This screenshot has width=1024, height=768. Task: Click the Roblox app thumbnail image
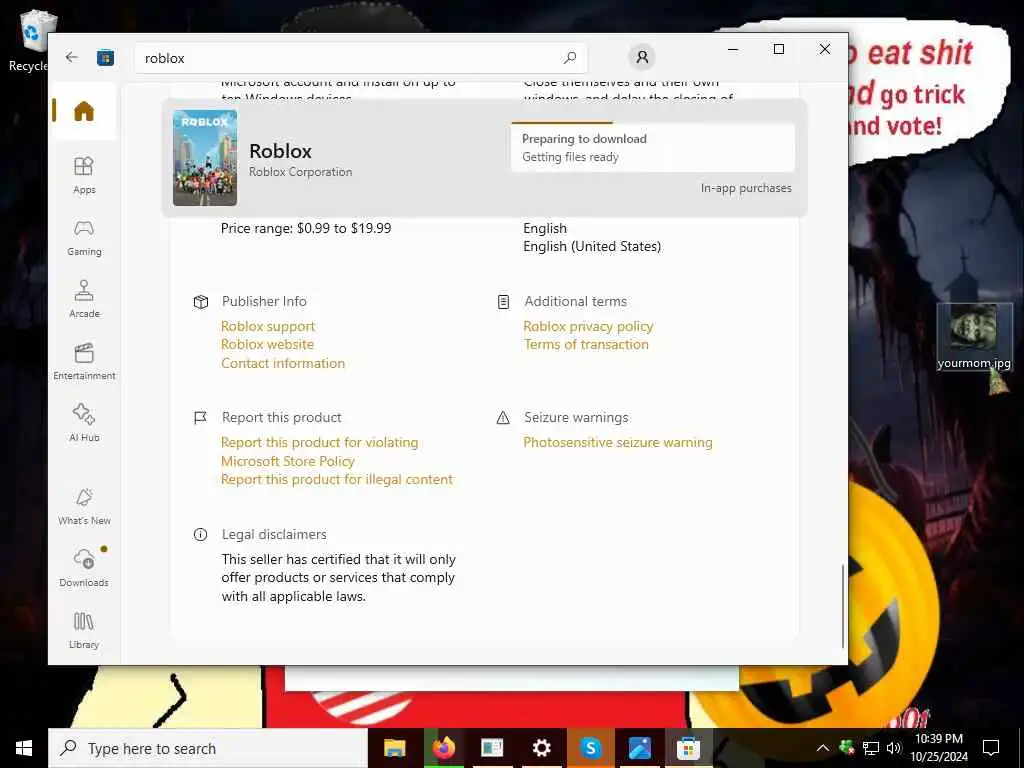pos(205,158)
